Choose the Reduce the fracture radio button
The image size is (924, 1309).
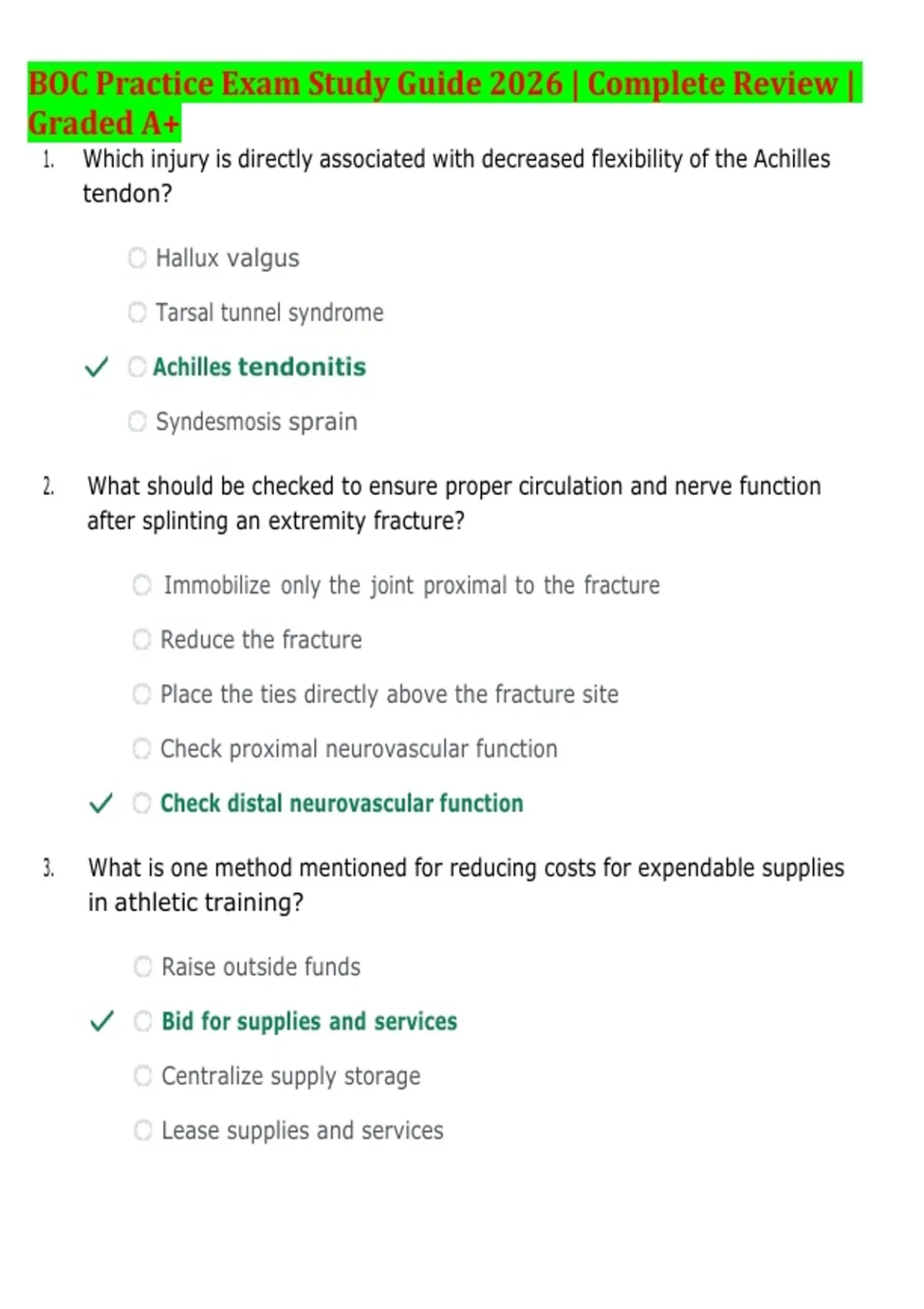click(142, 640)
